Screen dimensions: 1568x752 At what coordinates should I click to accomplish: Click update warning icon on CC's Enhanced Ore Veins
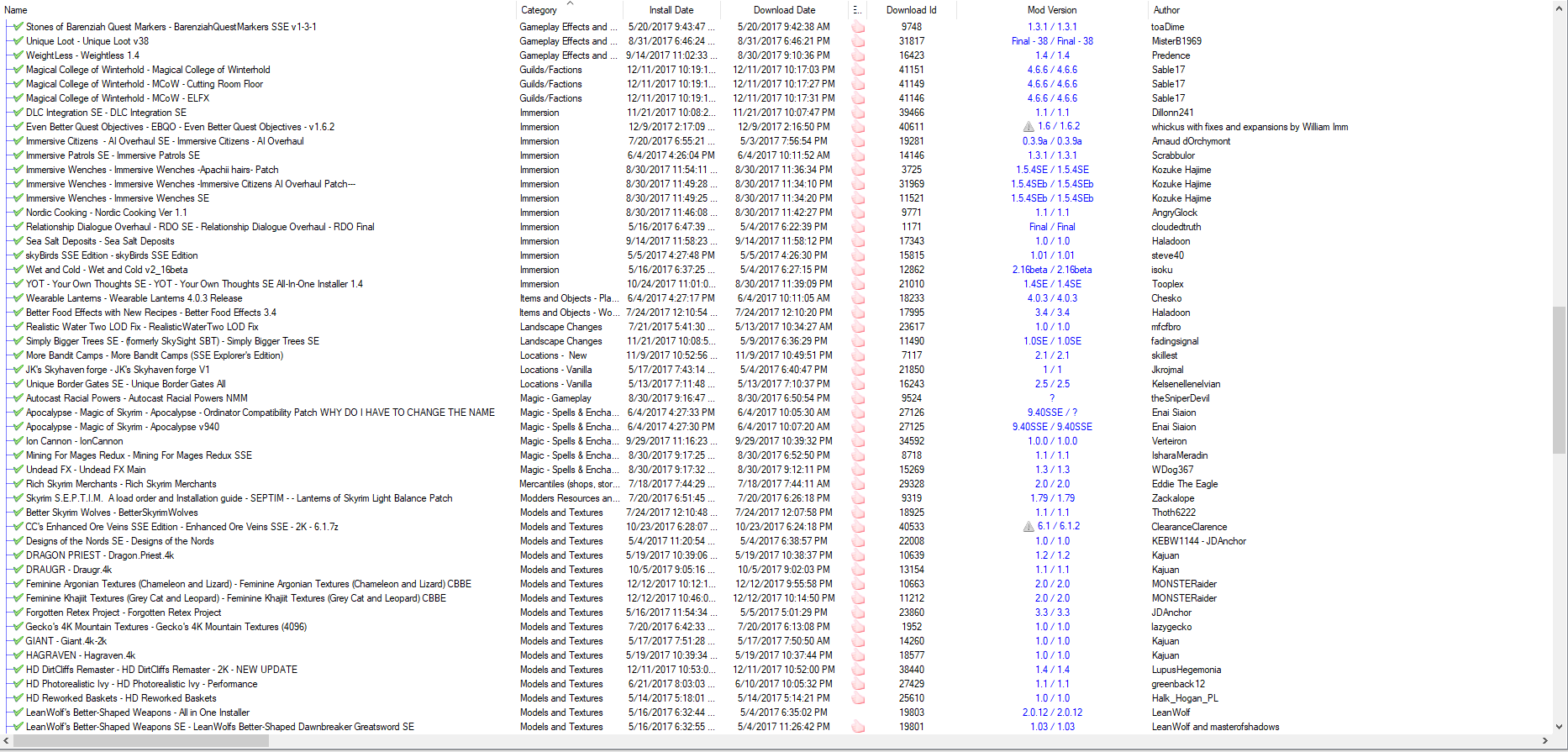click(1029, 527)
